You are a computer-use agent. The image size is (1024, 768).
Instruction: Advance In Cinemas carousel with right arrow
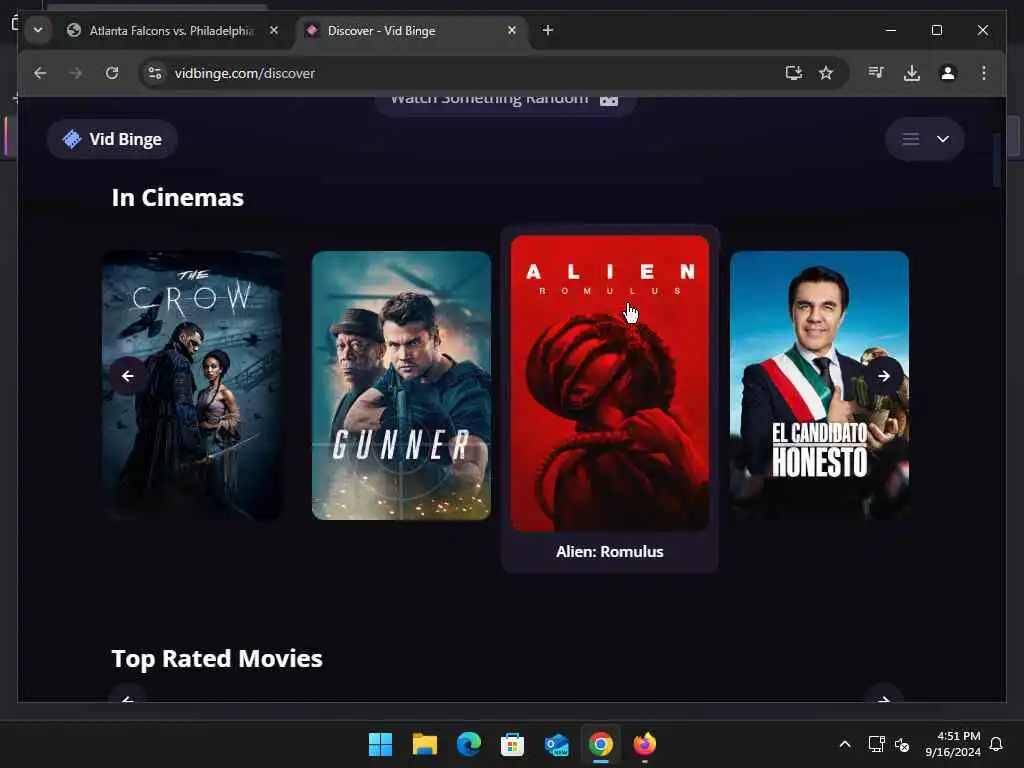pyautogui.click(x=884, y=376)
